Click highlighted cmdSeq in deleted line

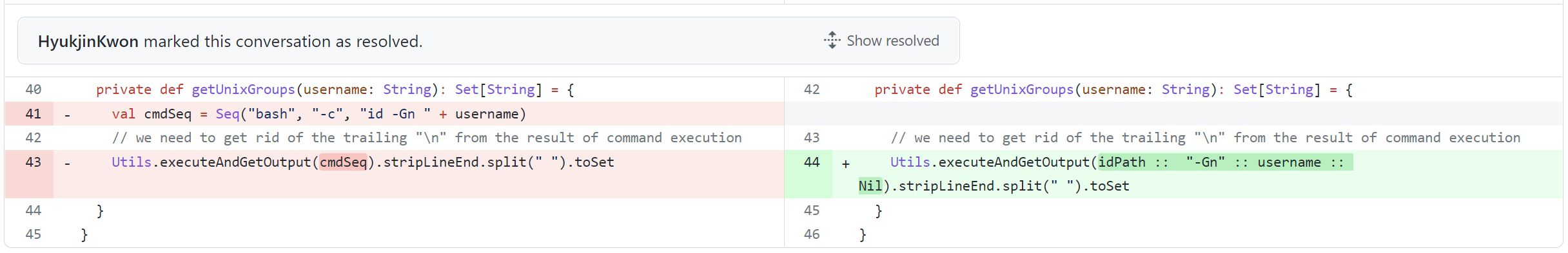tap(344, 162)
